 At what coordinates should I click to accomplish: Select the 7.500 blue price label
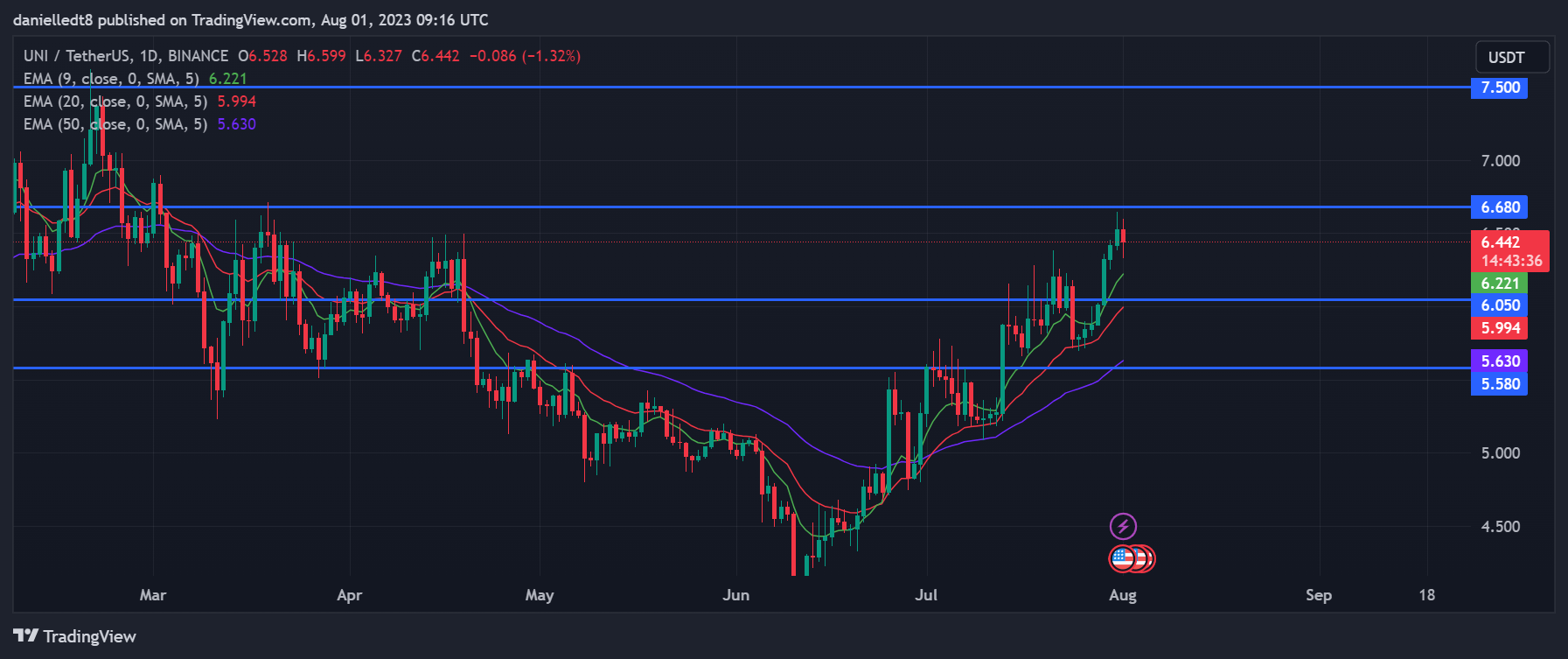pyautogui.click(x=1499, y=88)
